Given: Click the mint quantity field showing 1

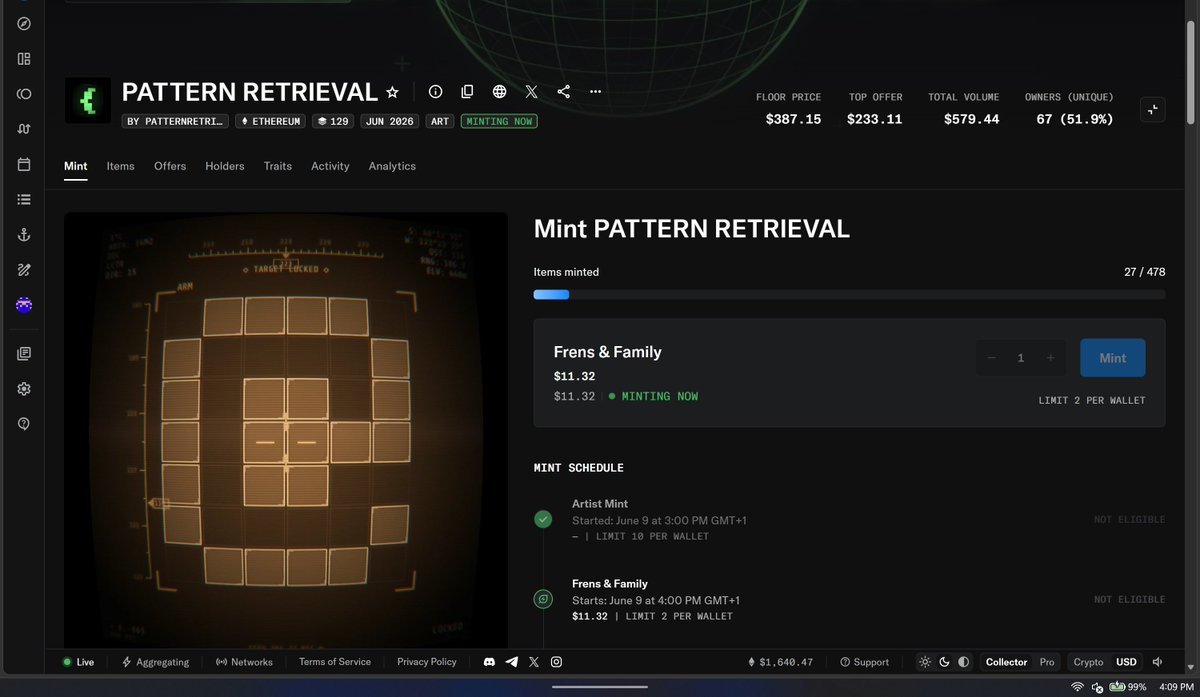Looking at the screenshot, I should point(1021,358).
